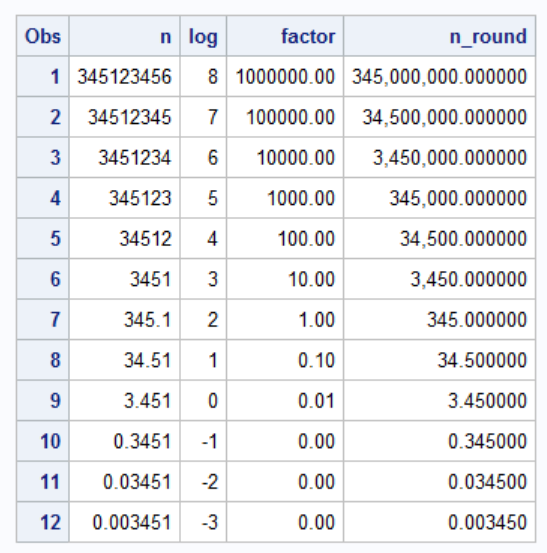Select the n cell showing 34.51
Viewport: 547px width, 553px height.
pos(124,360)
